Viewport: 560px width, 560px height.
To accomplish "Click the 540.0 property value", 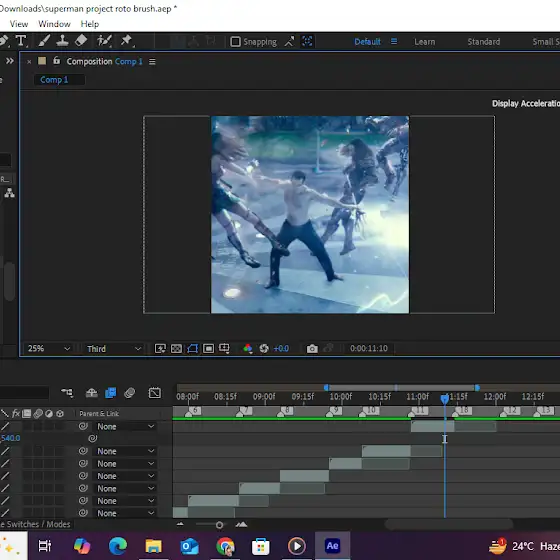I will pos(10,438).
